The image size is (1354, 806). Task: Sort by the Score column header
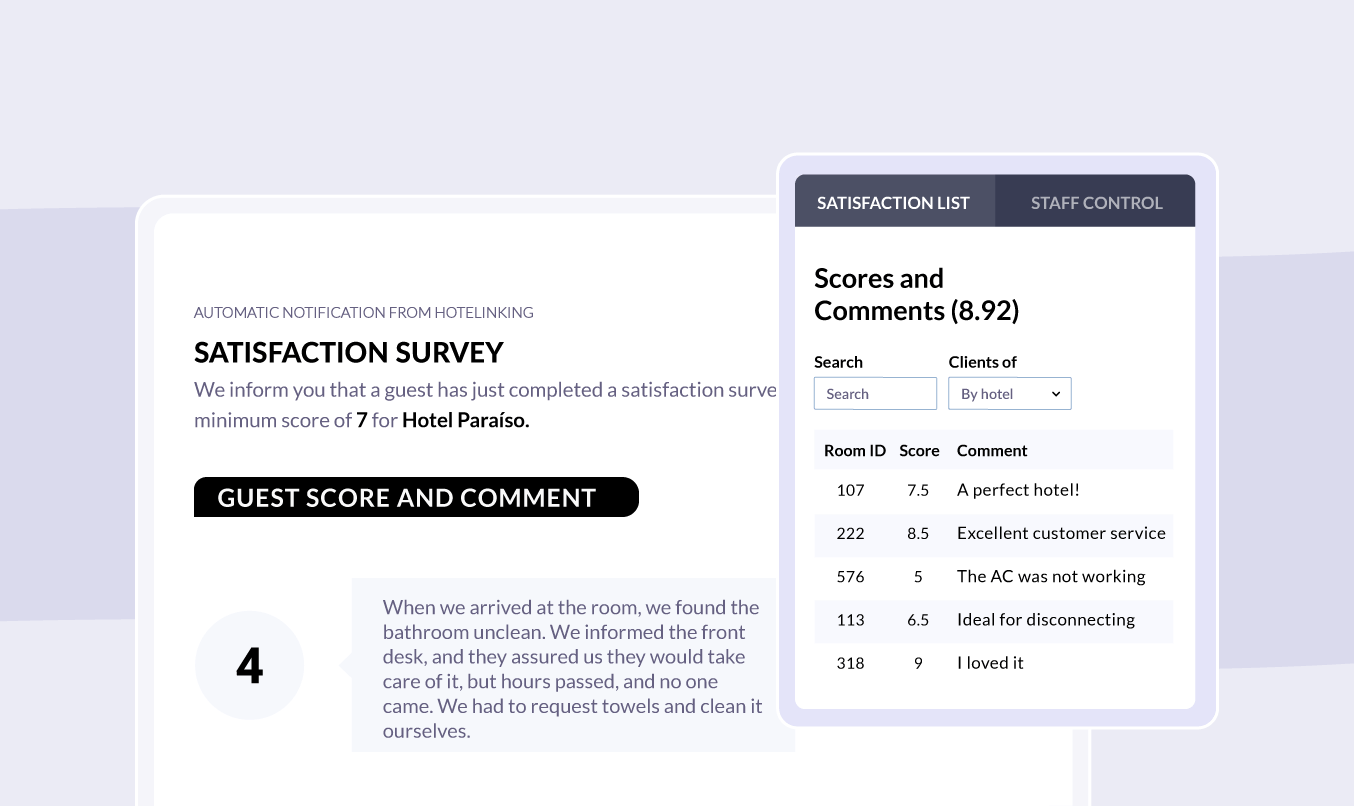coord(919,450)
